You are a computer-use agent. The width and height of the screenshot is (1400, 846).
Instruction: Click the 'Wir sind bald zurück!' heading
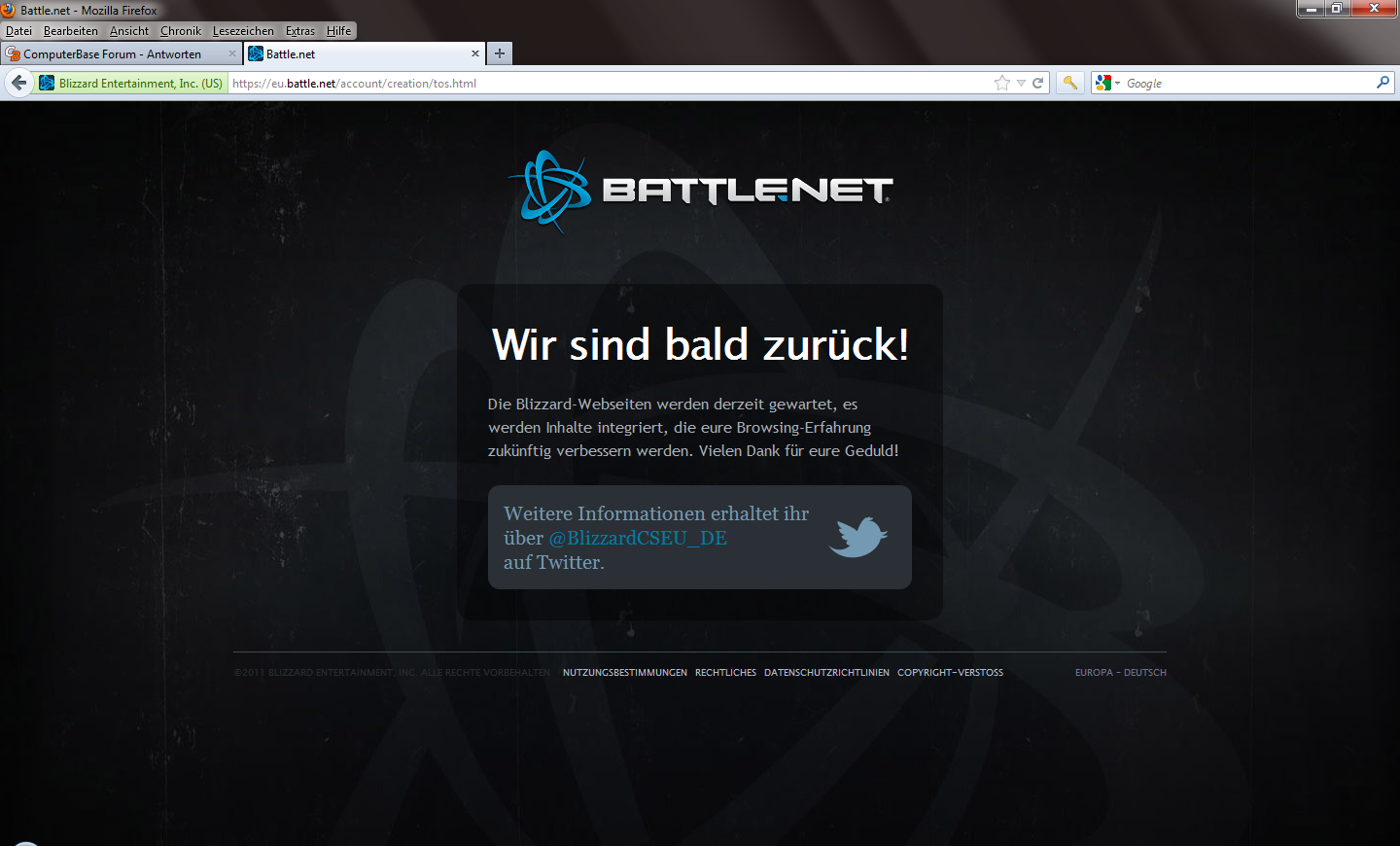700,344
